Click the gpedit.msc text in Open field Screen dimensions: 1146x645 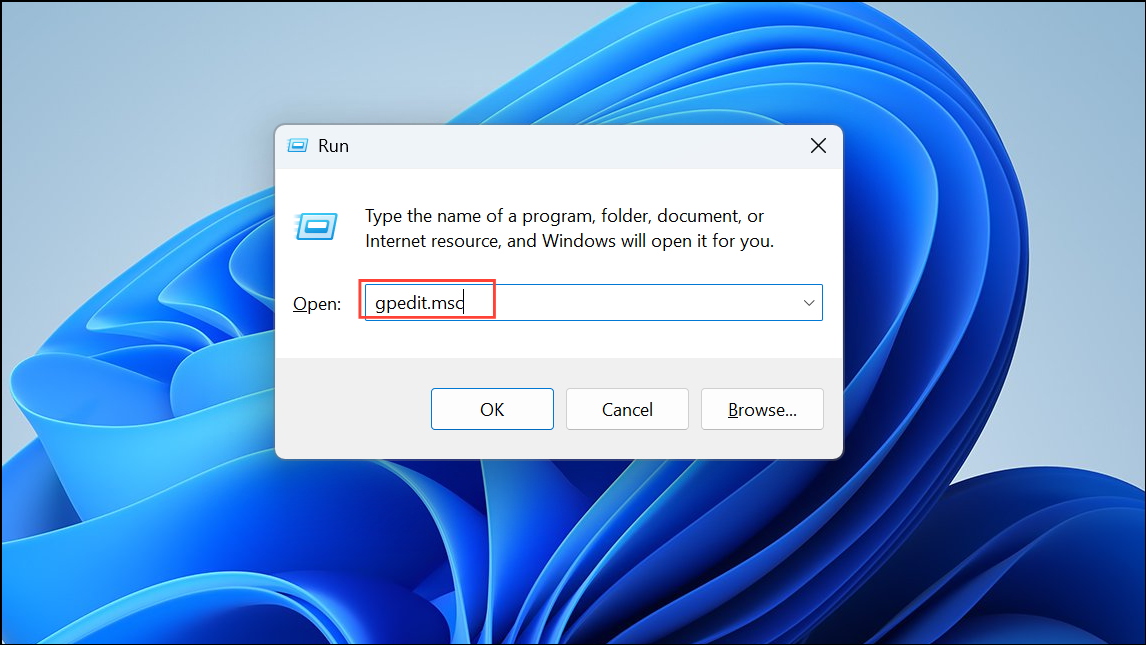click(420, 302)
